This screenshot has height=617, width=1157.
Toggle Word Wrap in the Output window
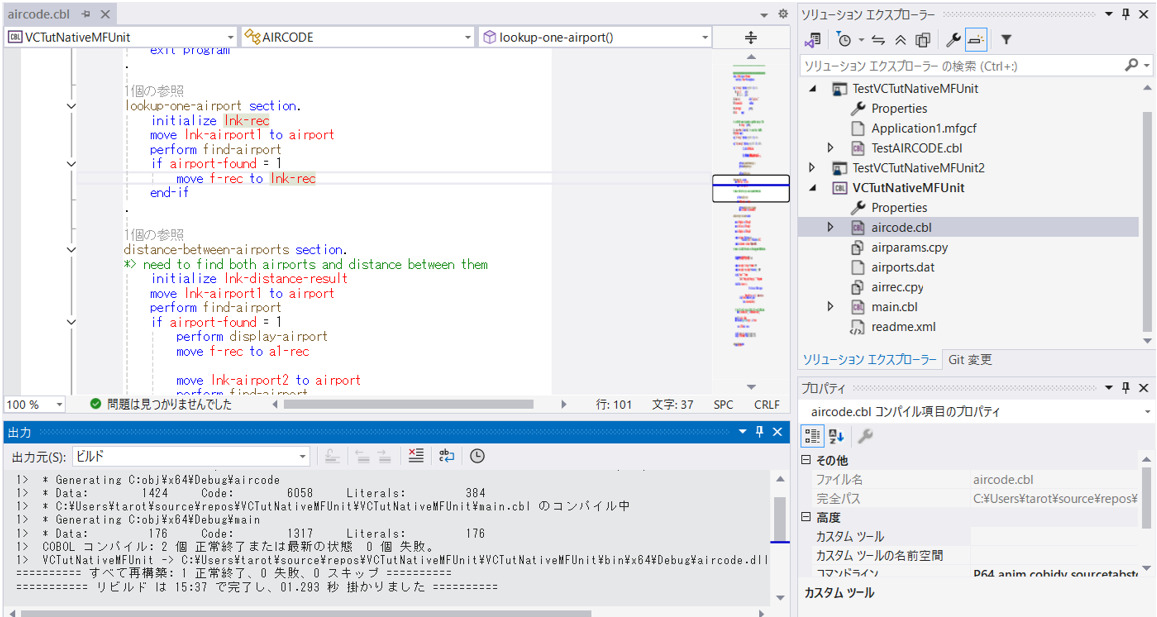coord(446,455)
